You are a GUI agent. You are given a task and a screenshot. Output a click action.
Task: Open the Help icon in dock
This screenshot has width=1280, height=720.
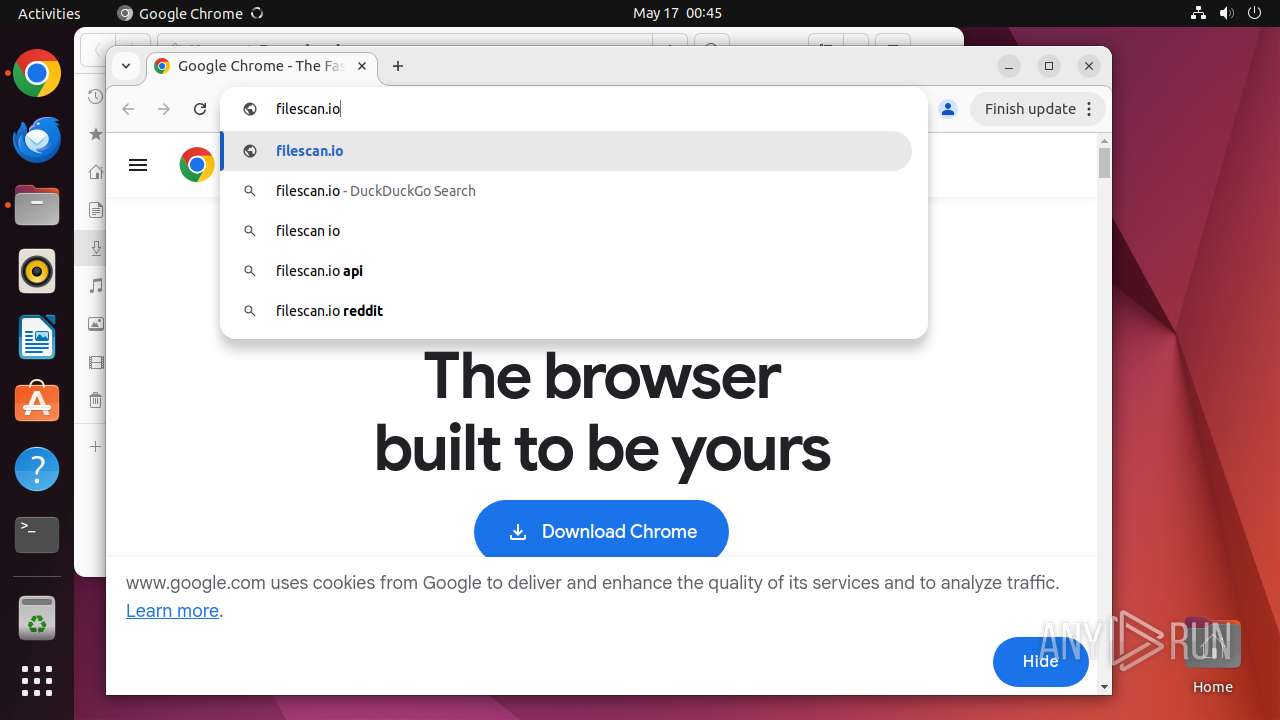(x=37, y=469)
